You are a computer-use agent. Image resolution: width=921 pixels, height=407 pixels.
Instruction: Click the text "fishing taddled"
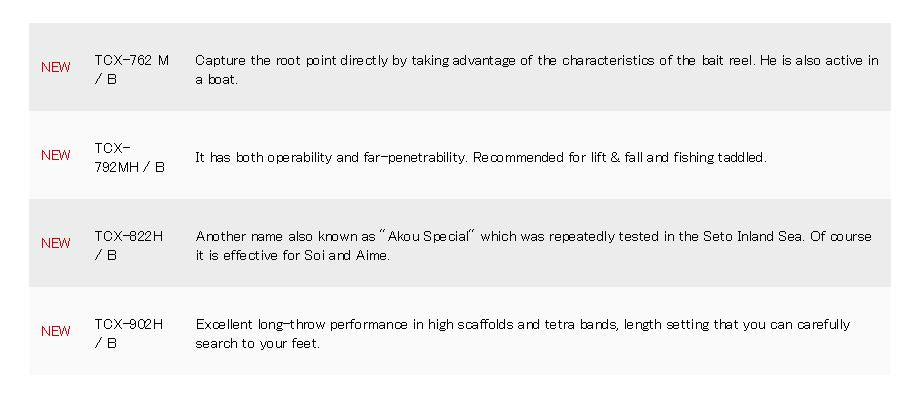(720, 157)
